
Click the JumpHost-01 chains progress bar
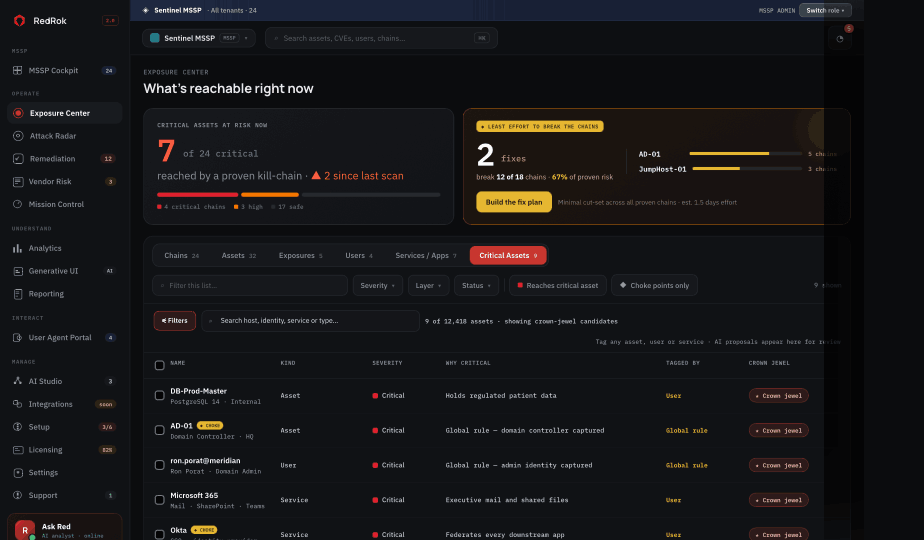[747, 169]
